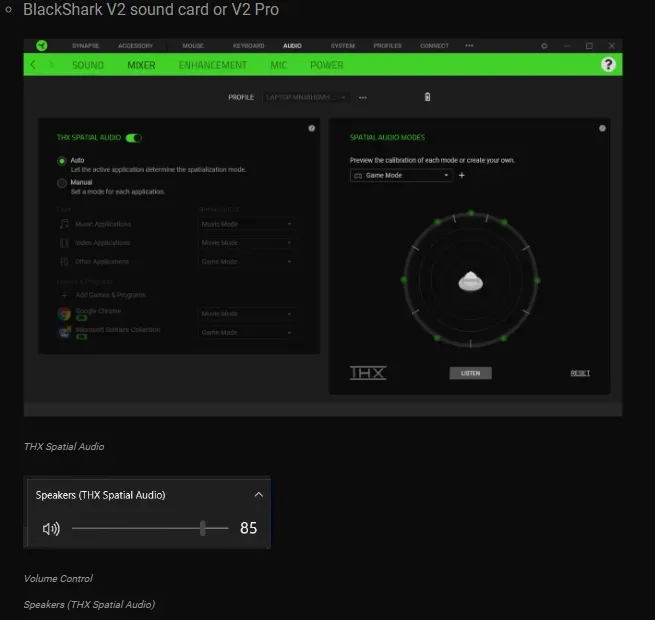Switch to the Mic tab

point(279,65)
